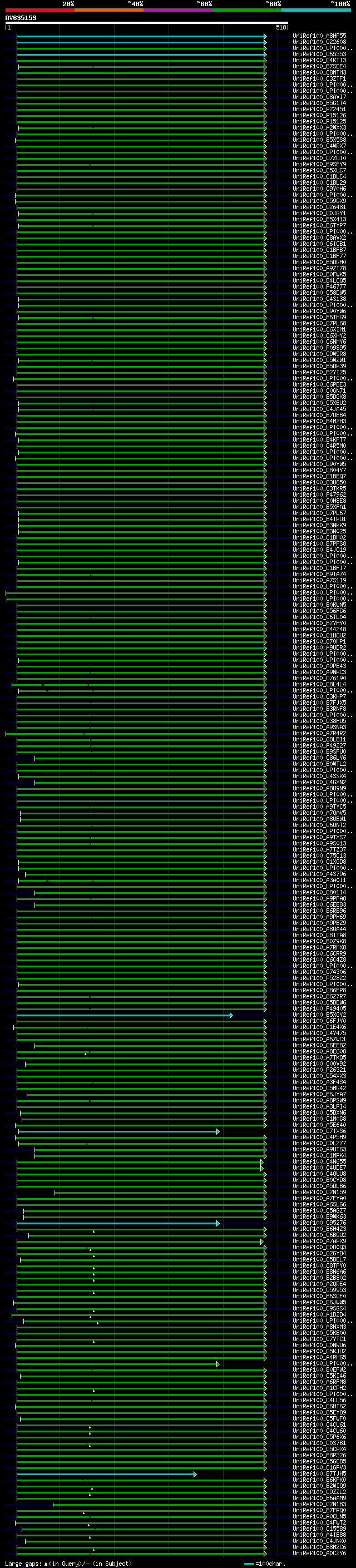Viewport: 356px width, 1568px height.
Task: Select label UniRef100_P15125
Action: coord(319,121)
